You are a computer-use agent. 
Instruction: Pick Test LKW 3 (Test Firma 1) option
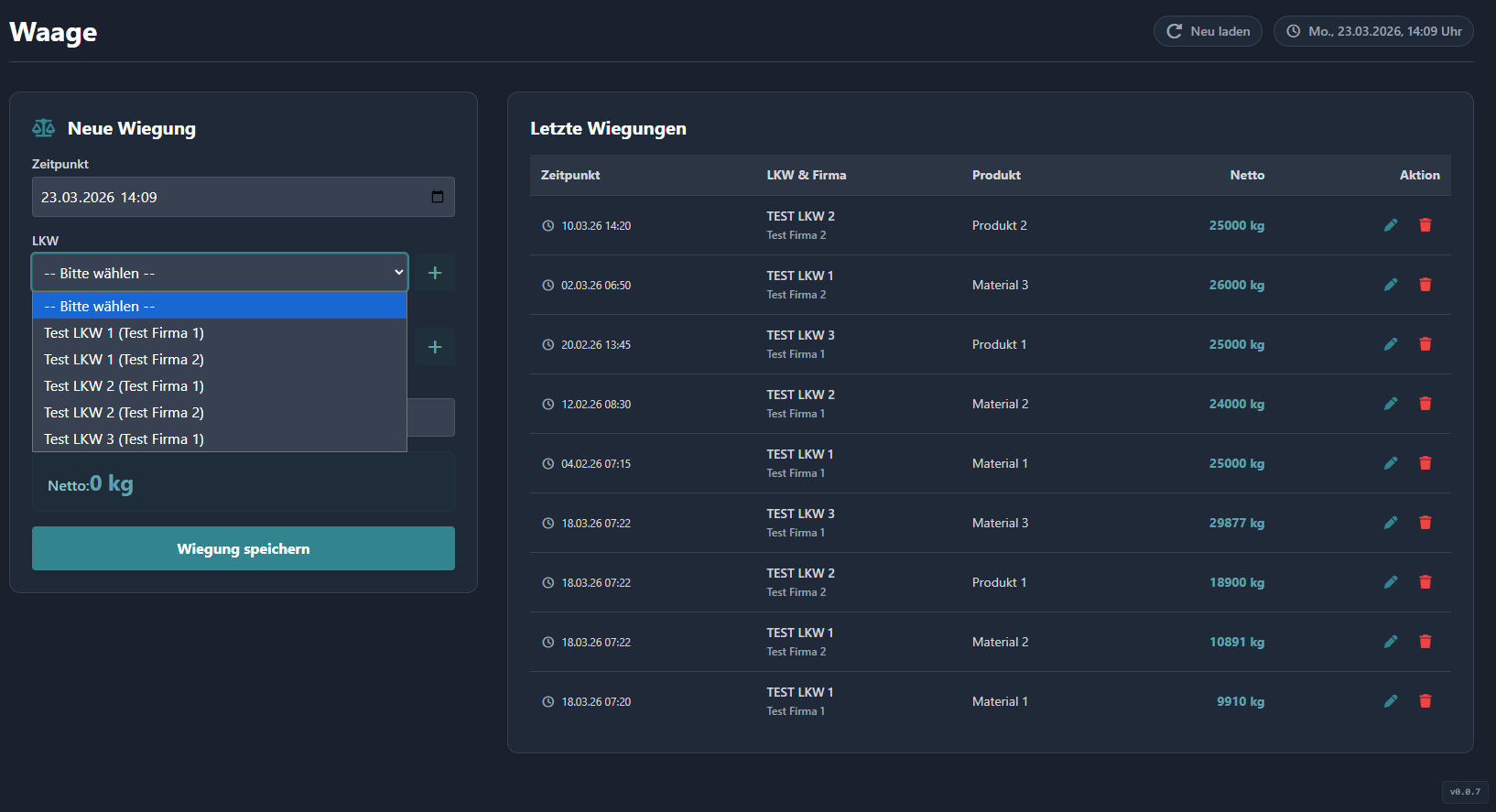tap(124, 439)
